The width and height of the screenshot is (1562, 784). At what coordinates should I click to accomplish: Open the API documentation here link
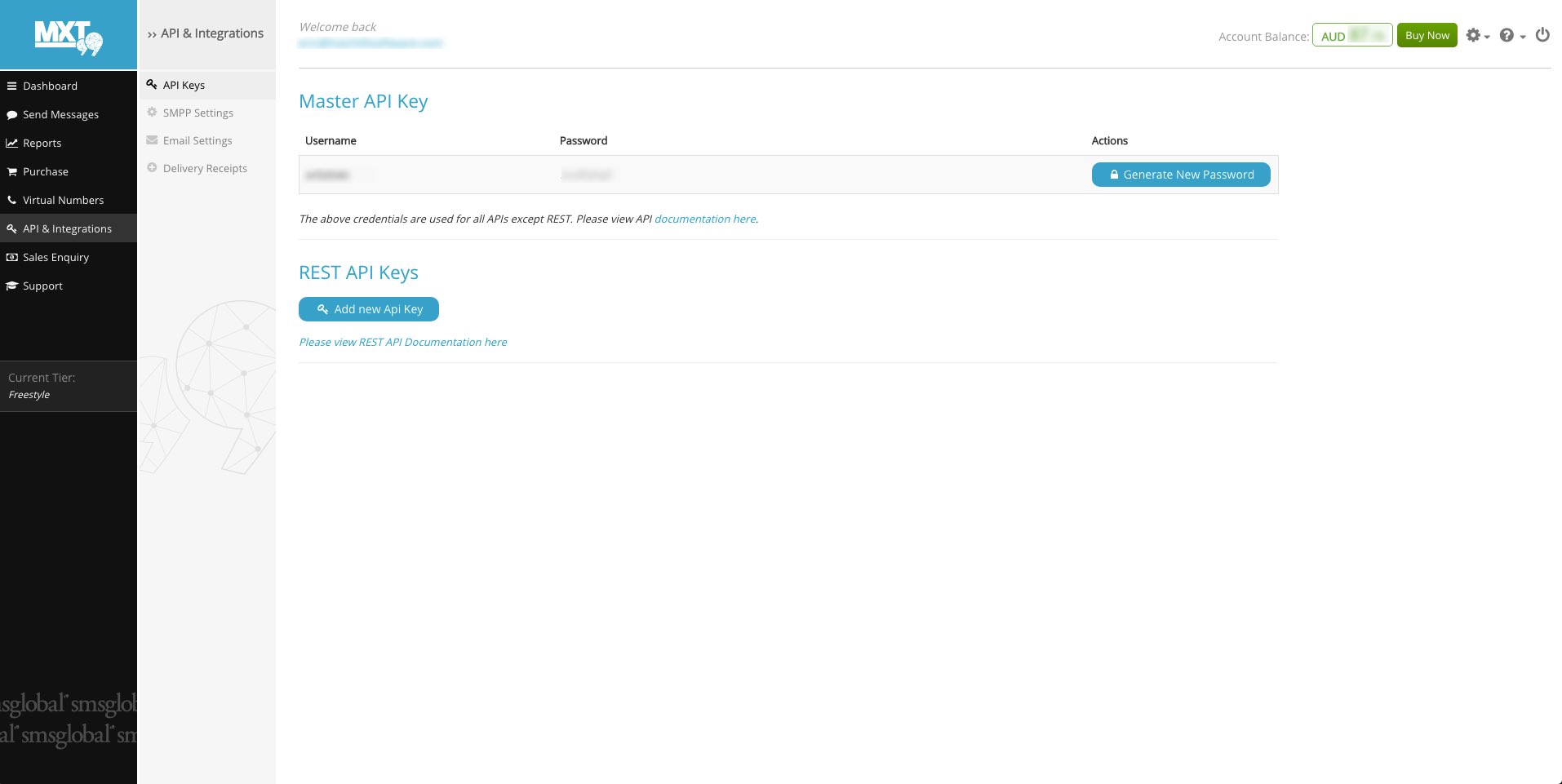705,219
